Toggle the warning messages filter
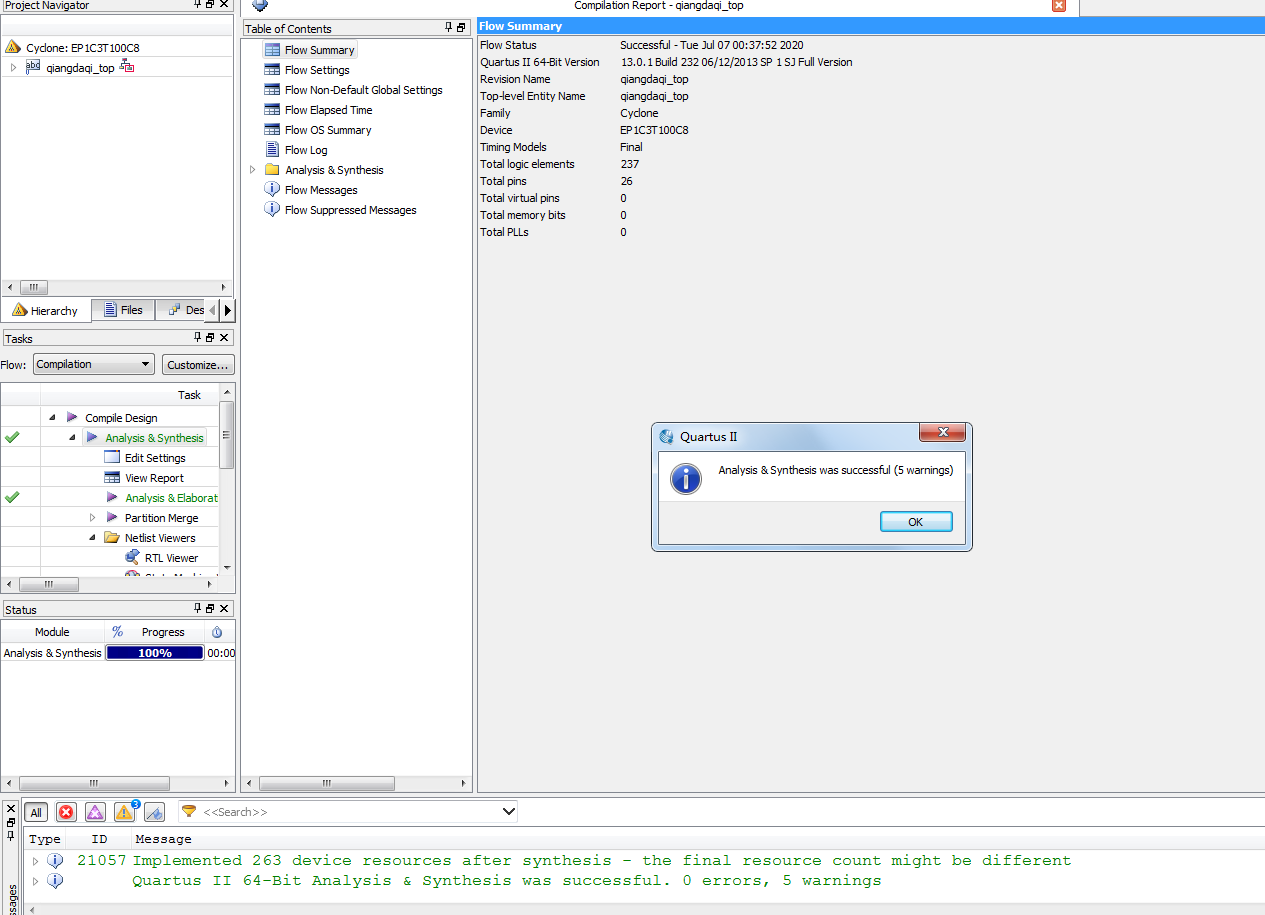1265x915 pixels. 125,812
